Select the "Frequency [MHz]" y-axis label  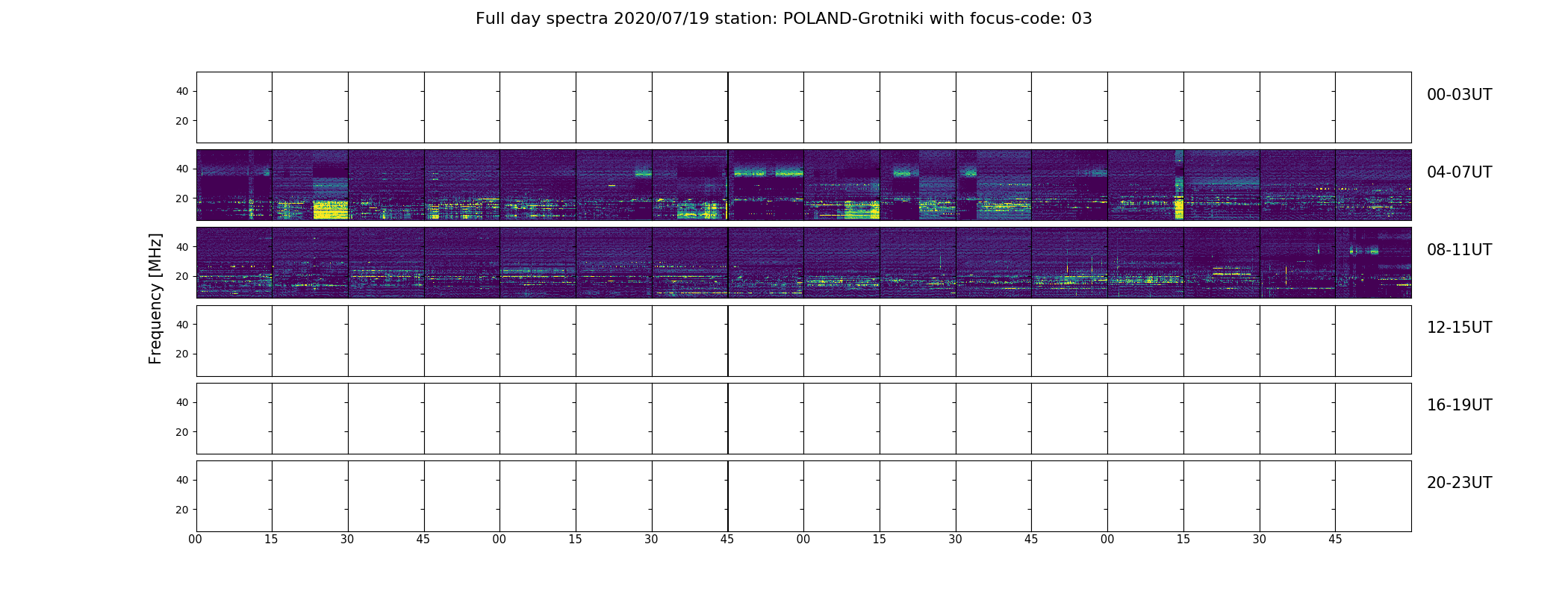coord(155,298)
